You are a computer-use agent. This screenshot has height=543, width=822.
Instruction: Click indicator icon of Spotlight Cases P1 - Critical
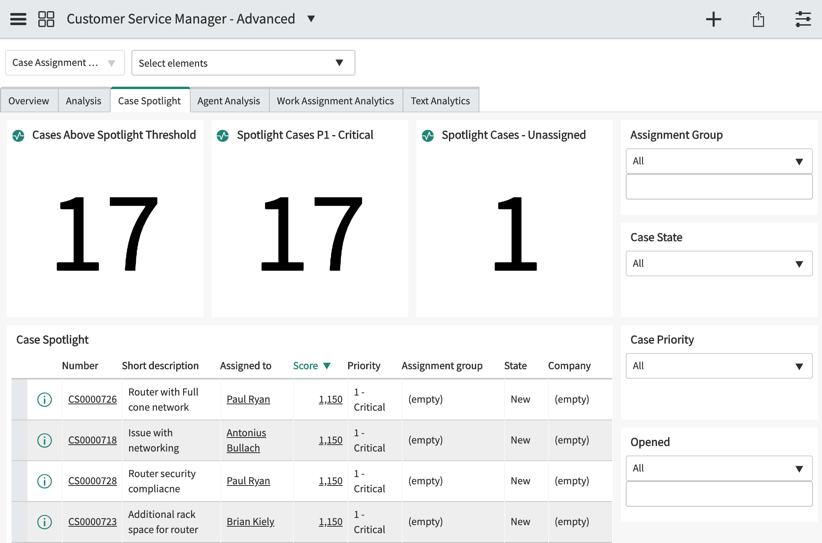tap(223, 136)
